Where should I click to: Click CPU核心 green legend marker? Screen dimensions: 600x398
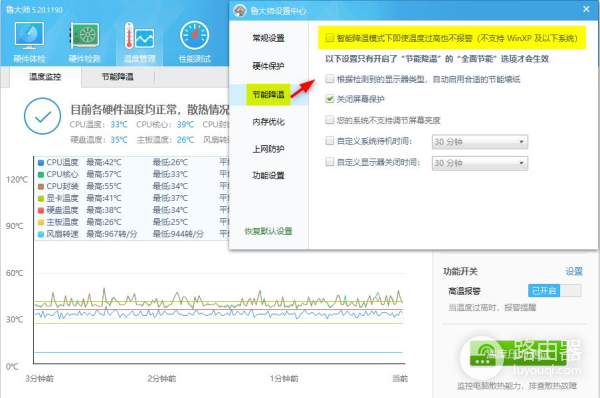[x=41, y=175]
